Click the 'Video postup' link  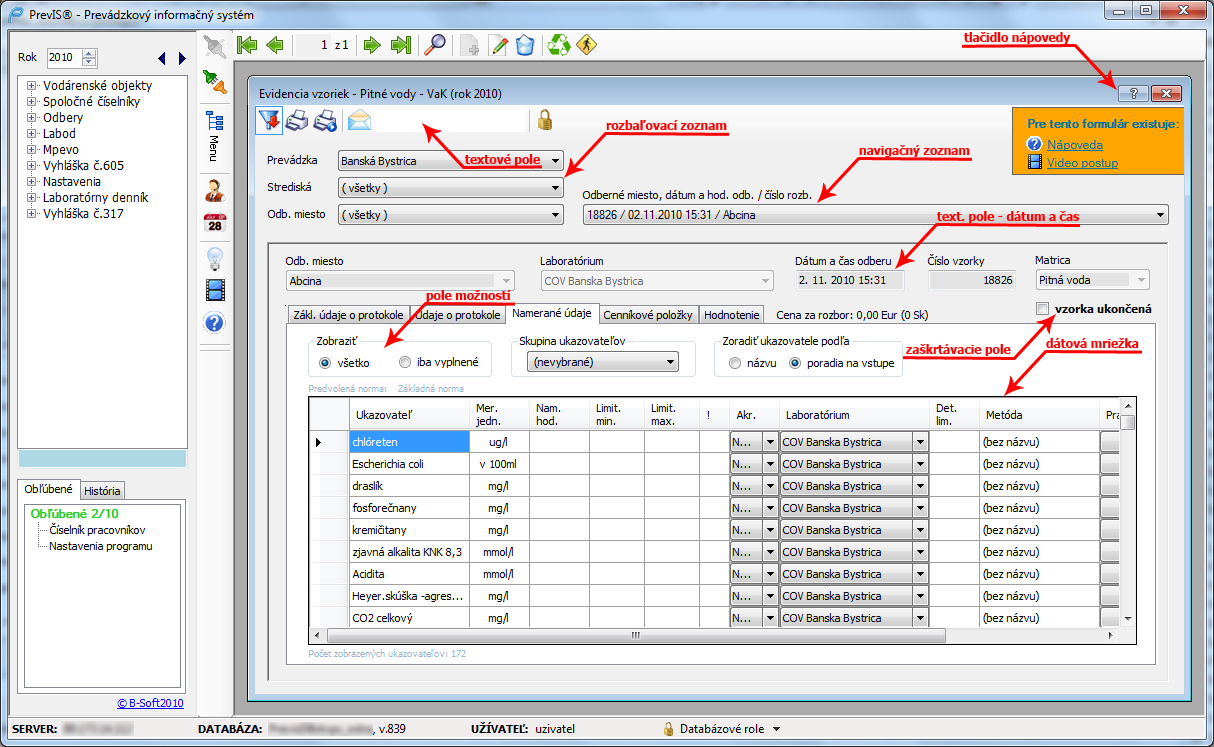click(x=1082, y=163)
